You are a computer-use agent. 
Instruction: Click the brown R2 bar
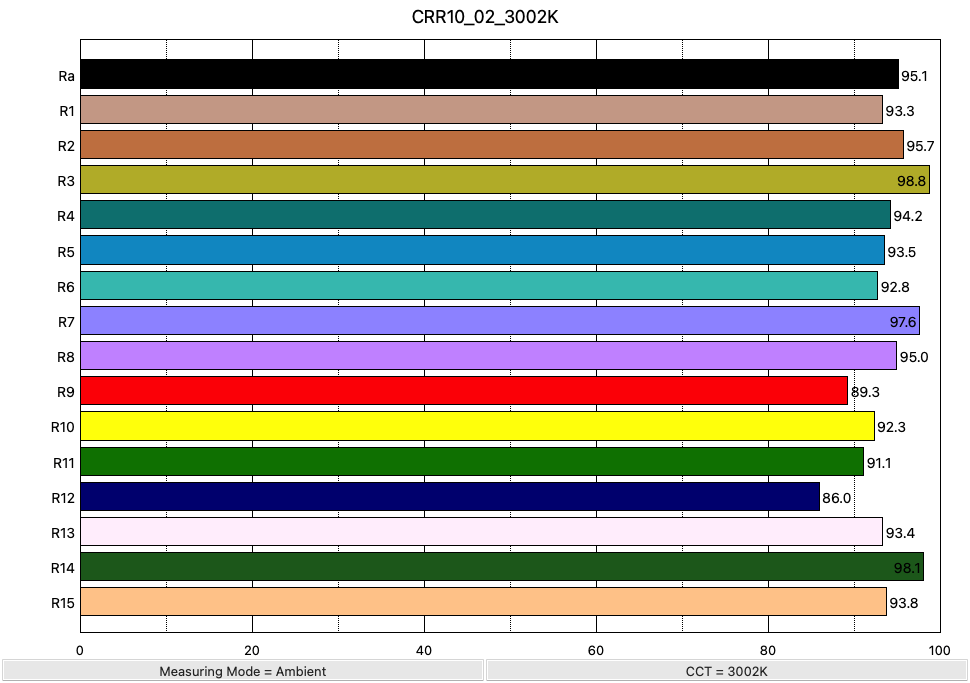point(492,145)
